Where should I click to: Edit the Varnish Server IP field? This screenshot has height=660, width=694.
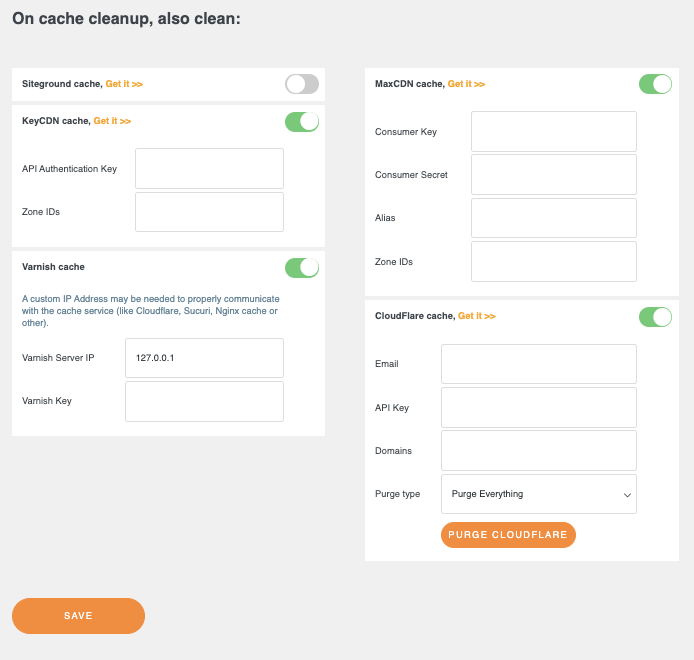click(204, 358)
